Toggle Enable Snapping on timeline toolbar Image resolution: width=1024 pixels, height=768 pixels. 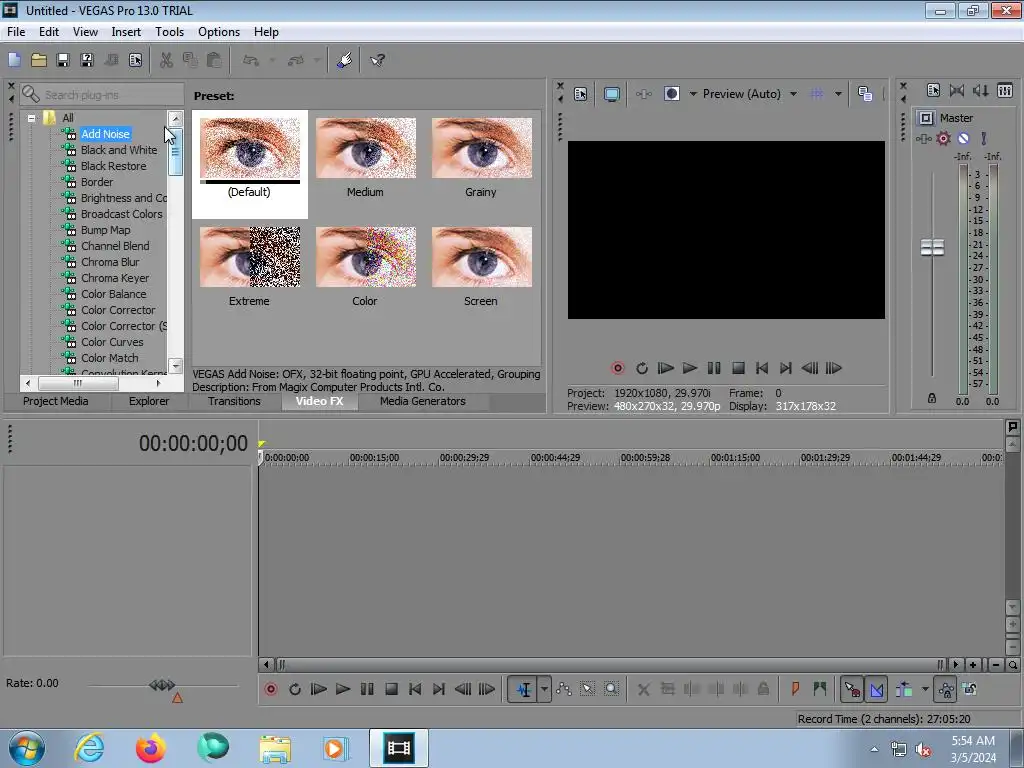(x=852, y=689)
